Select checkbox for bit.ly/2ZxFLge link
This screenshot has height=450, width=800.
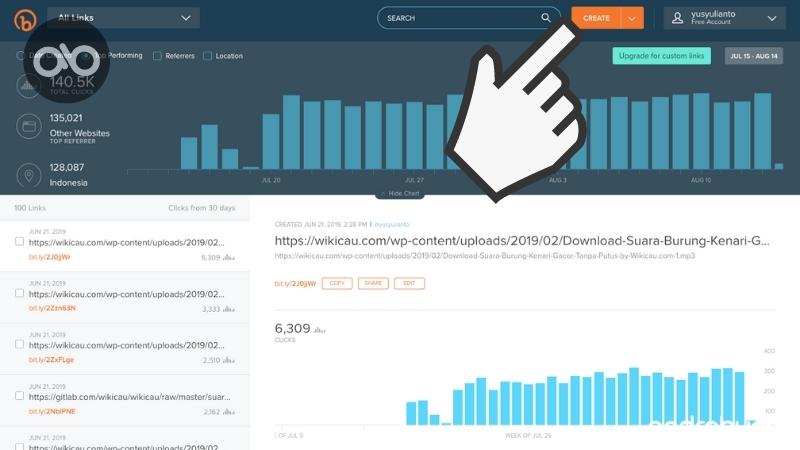19,344
